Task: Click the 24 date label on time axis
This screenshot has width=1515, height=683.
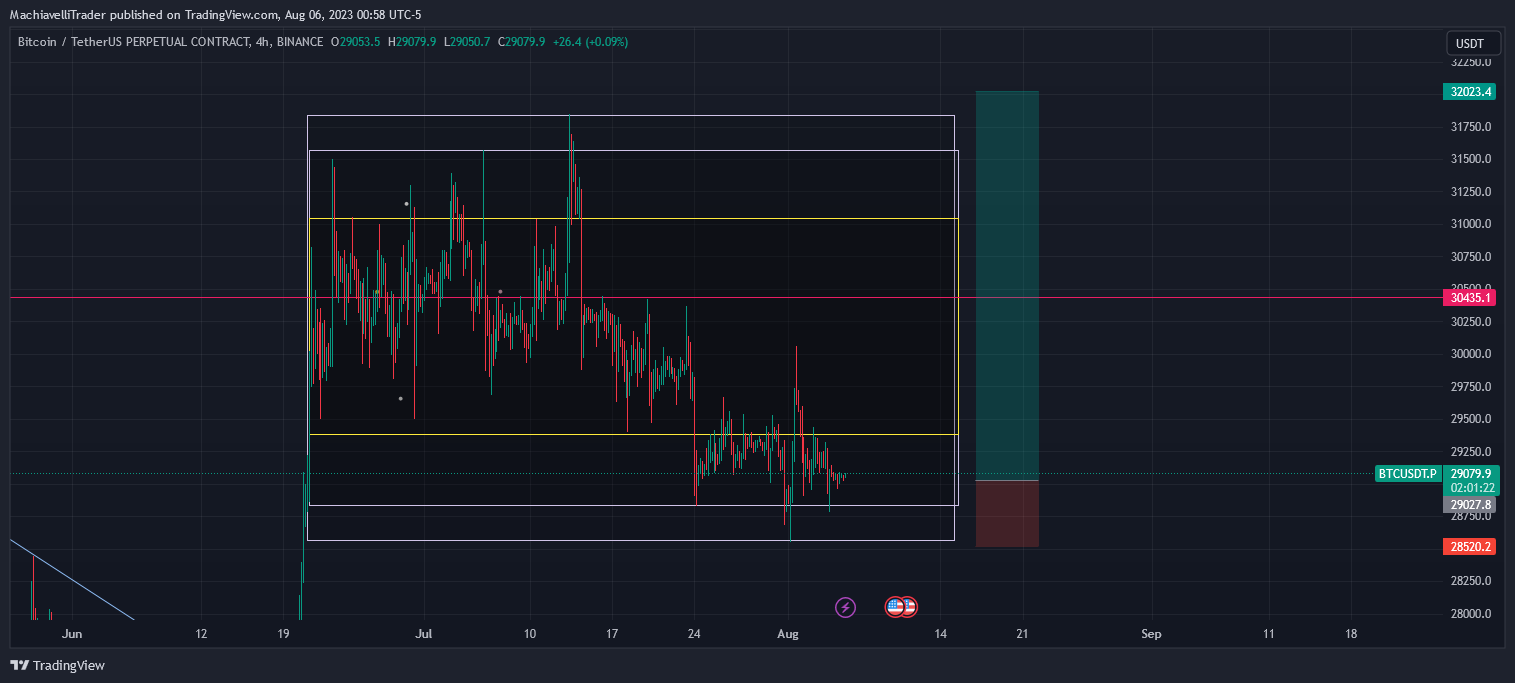Action: click(x=695, y=633)
